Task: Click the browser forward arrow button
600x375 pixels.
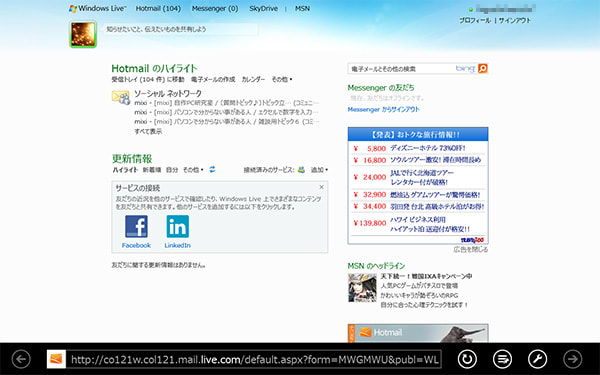Action: pyautogui.click(x=573, y=359)
